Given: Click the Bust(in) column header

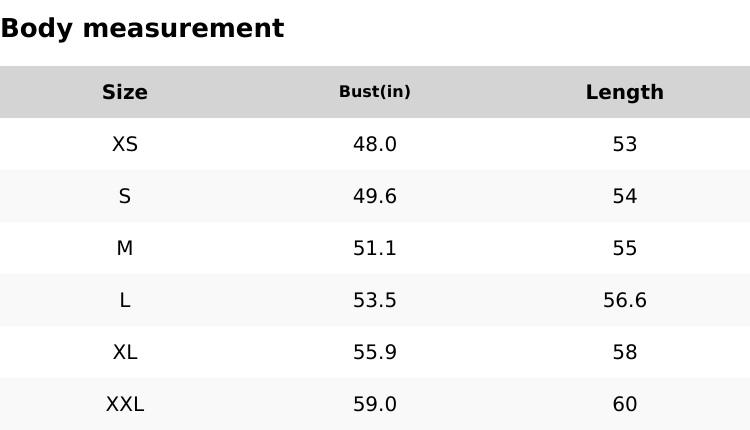Looking at the screenshot, I should pos(375,92).
